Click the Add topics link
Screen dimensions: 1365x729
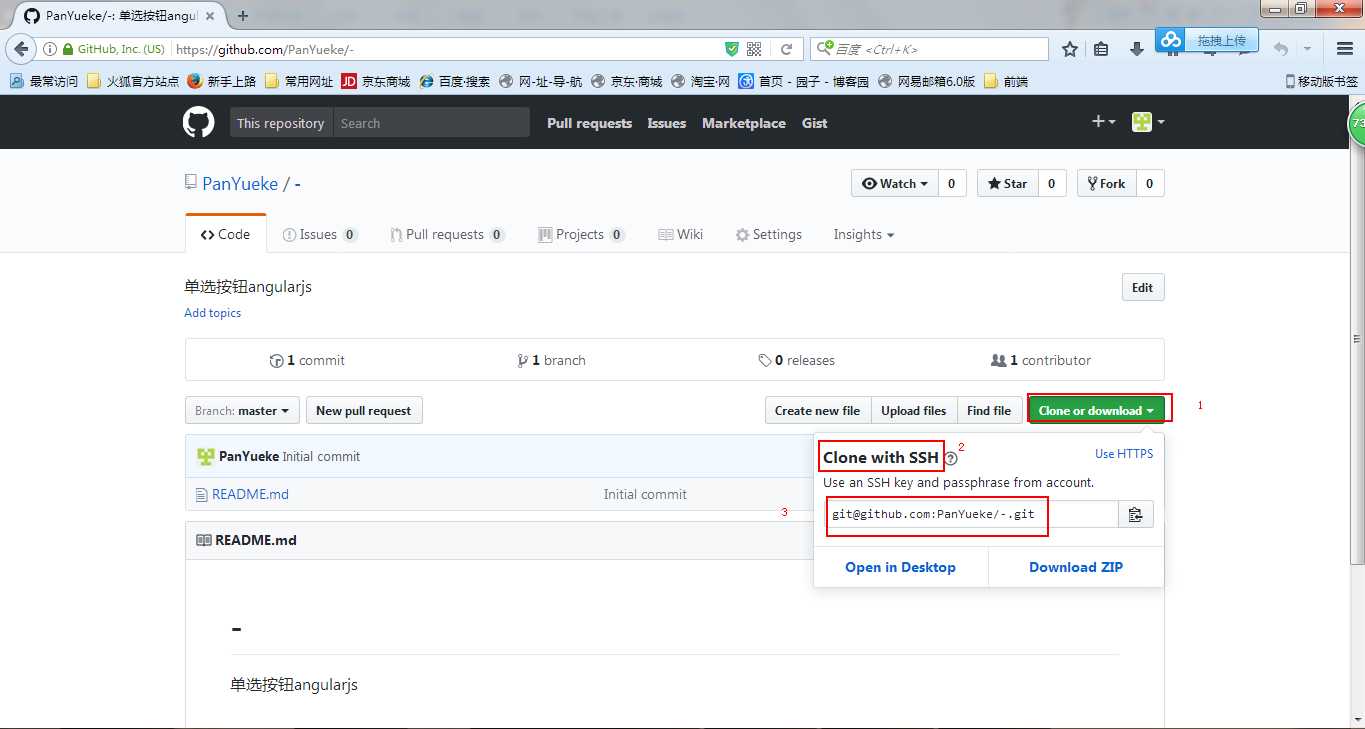[x=212, y=313]
